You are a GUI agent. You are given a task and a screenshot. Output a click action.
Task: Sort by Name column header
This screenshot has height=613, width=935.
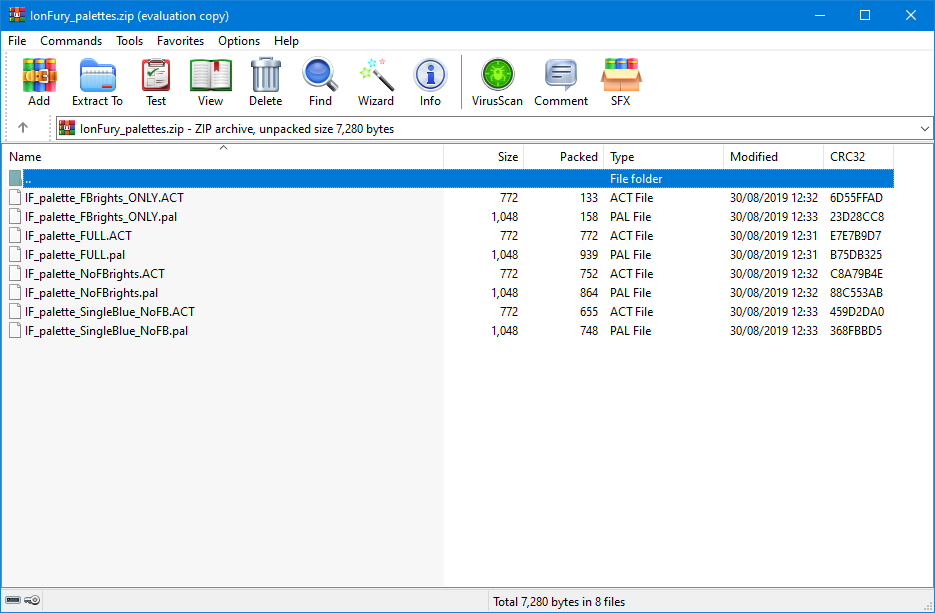(222, 157)
